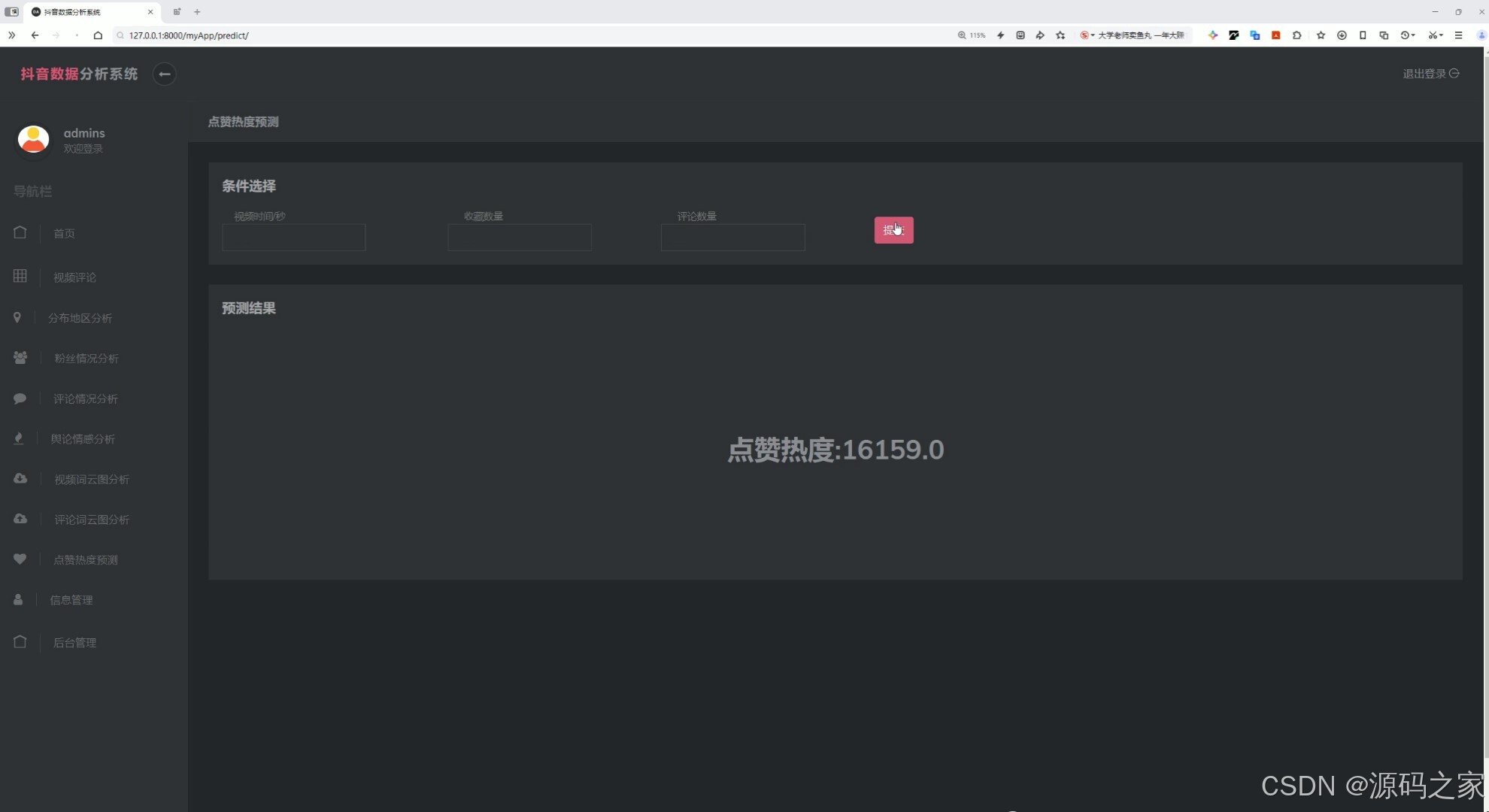This screenshot has width=1489, height=812.
Task: Collapse sidebar with the arrow circle icon
Action: 164,74
